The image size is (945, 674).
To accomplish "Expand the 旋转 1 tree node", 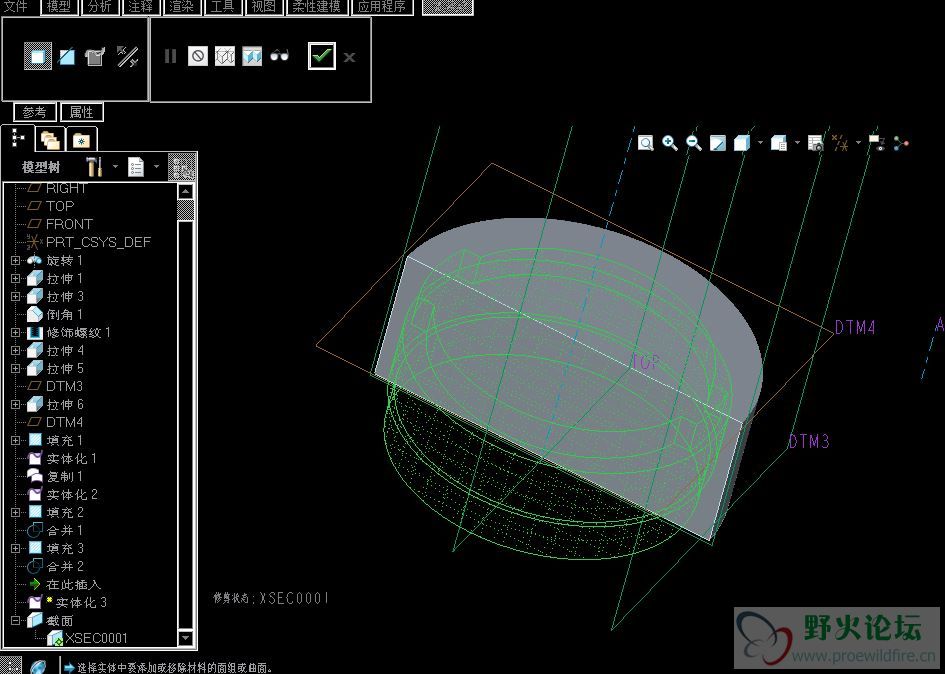I will click(x=16, y=260).
